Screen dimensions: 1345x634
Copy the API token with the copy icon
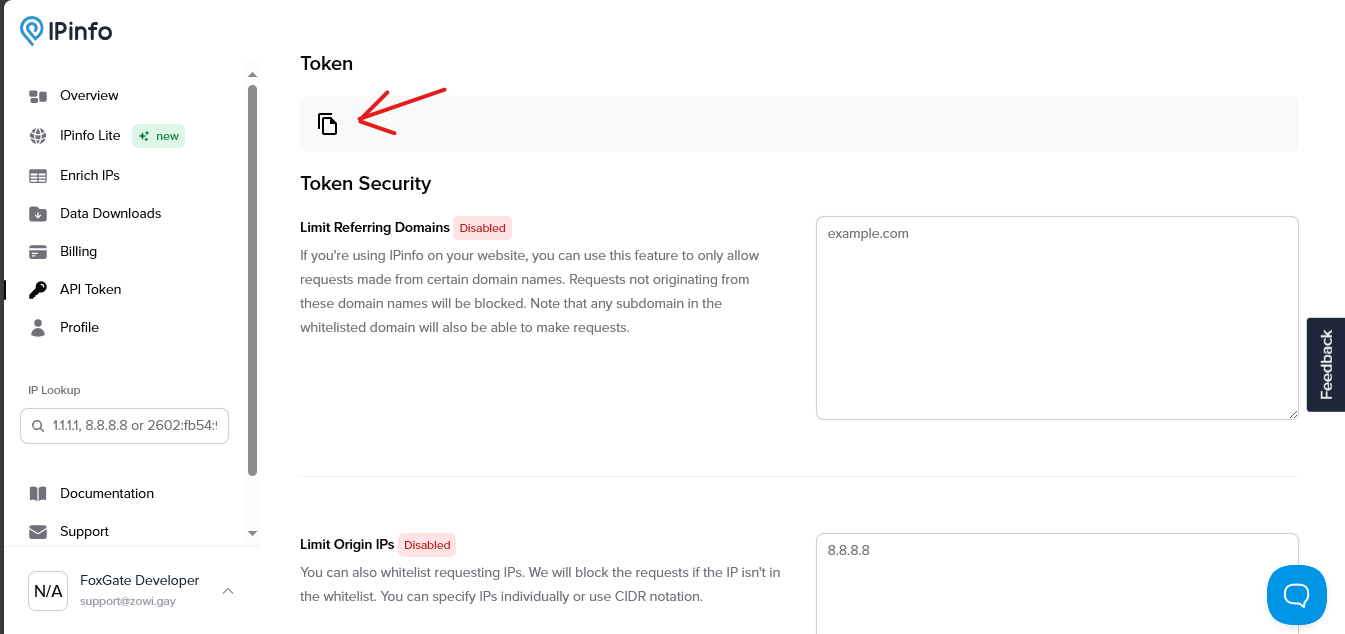(328, 124)
